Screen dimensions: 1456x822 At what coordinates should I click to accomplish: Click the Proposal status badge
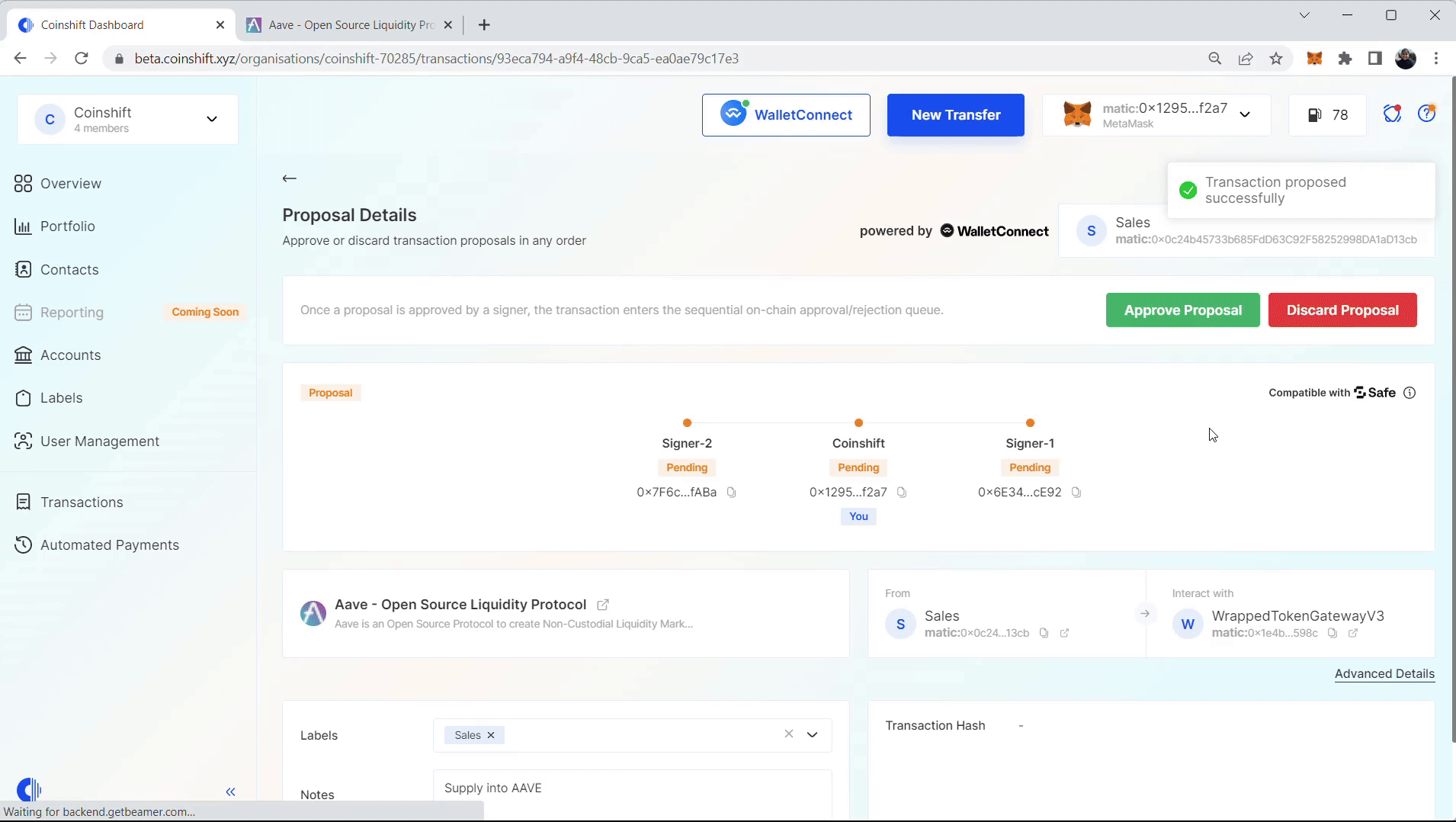(330, 393)
